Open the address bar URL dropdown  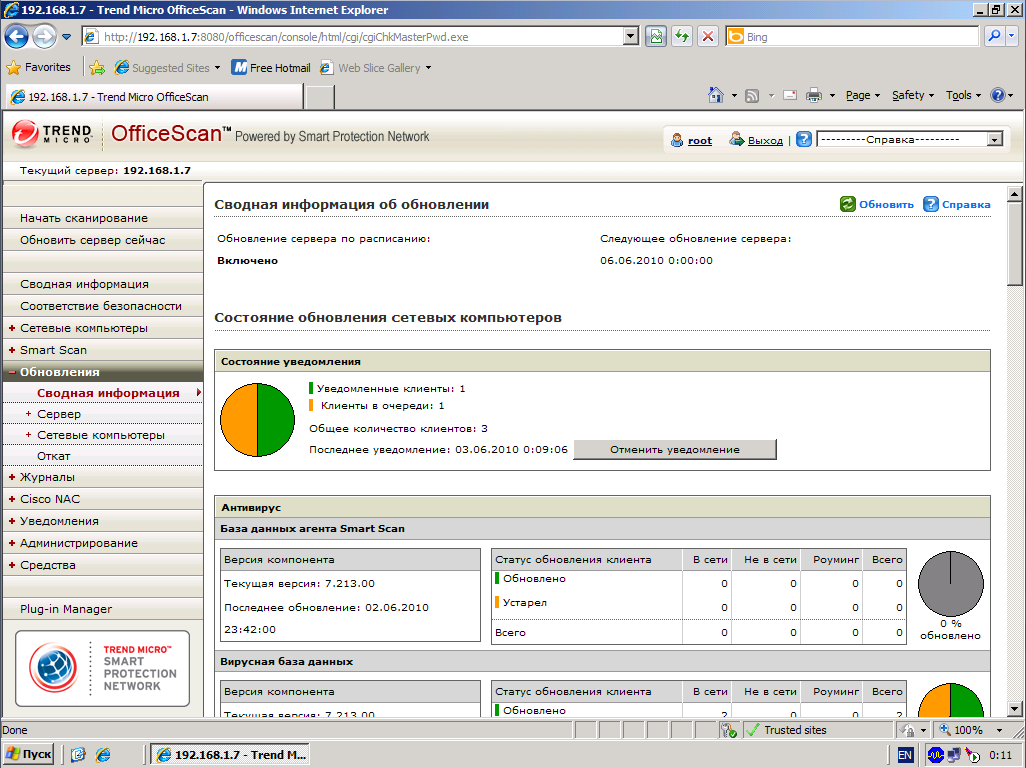[631, 37]
